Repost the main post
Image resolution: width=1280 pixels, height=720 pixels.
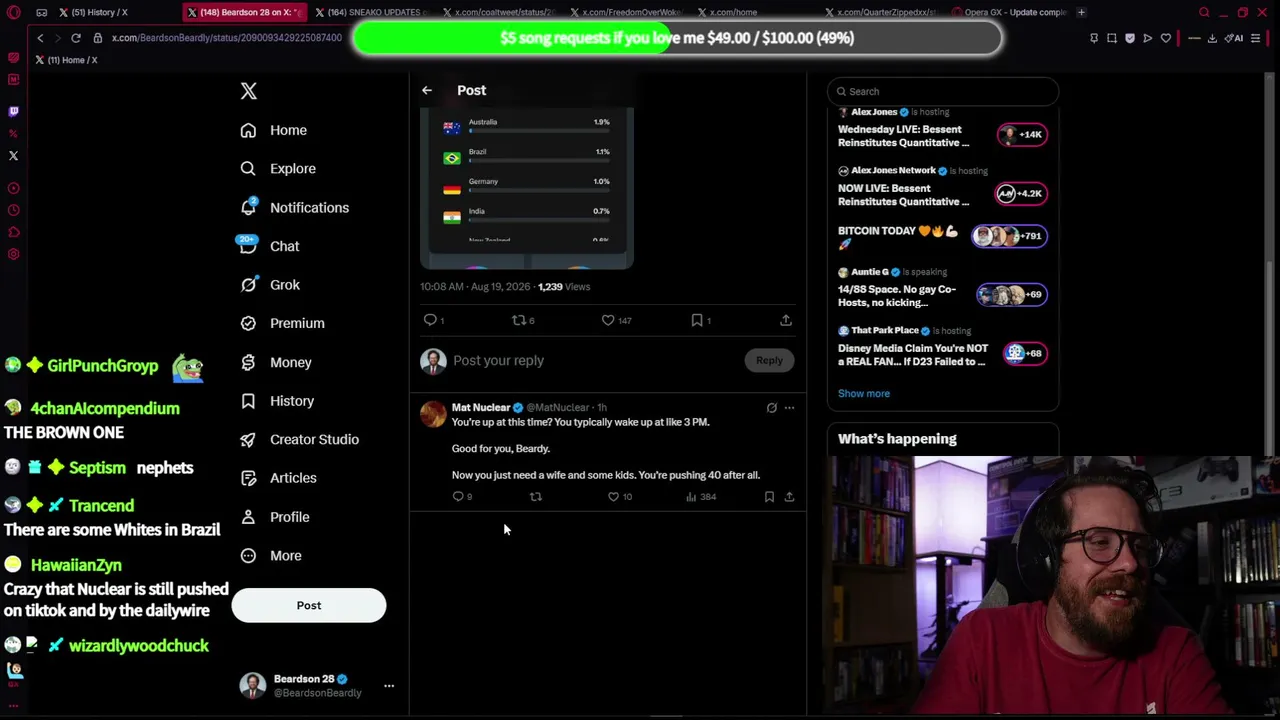point(519,320)
